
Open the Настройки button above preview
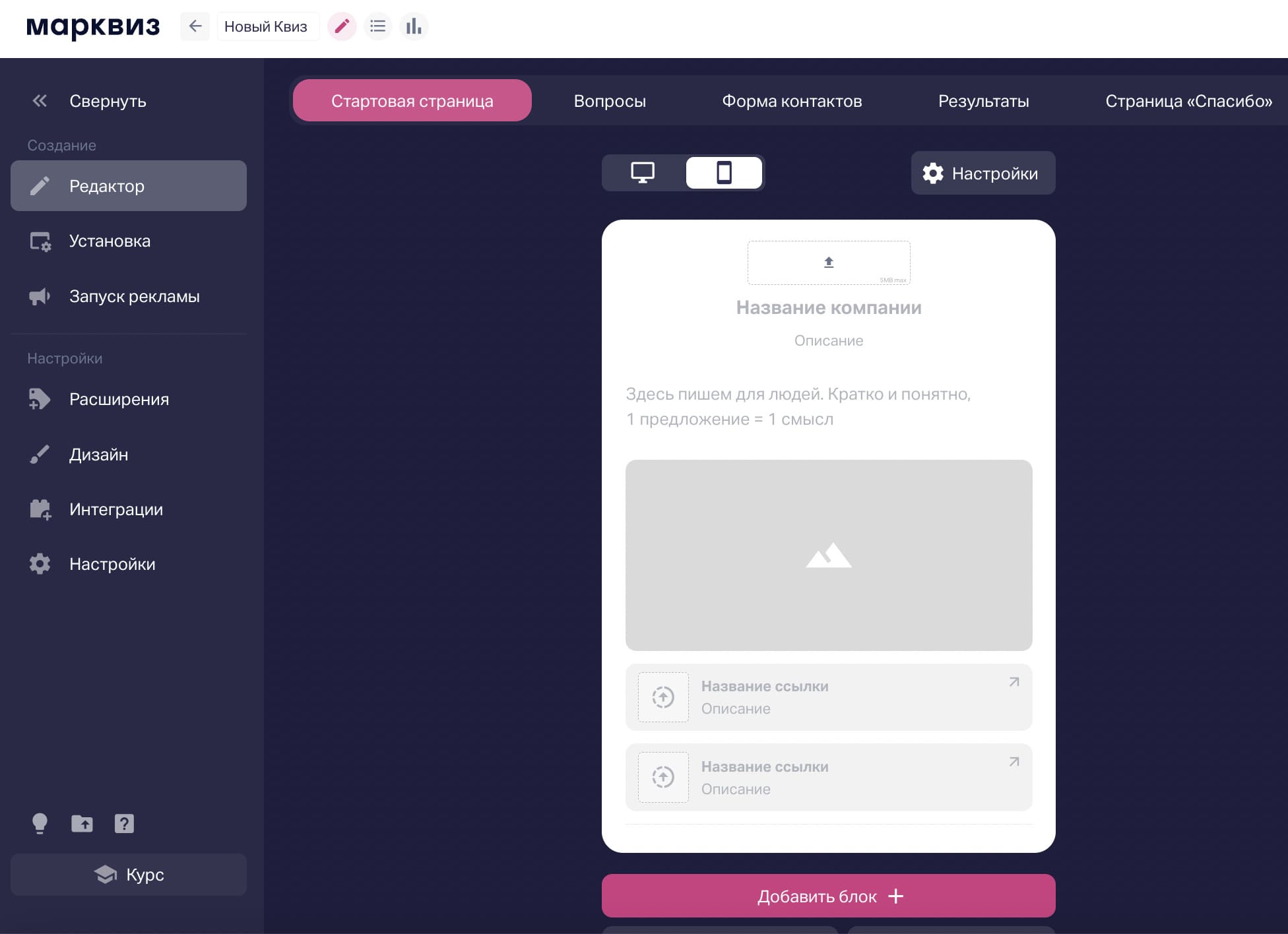click(982, 173)
